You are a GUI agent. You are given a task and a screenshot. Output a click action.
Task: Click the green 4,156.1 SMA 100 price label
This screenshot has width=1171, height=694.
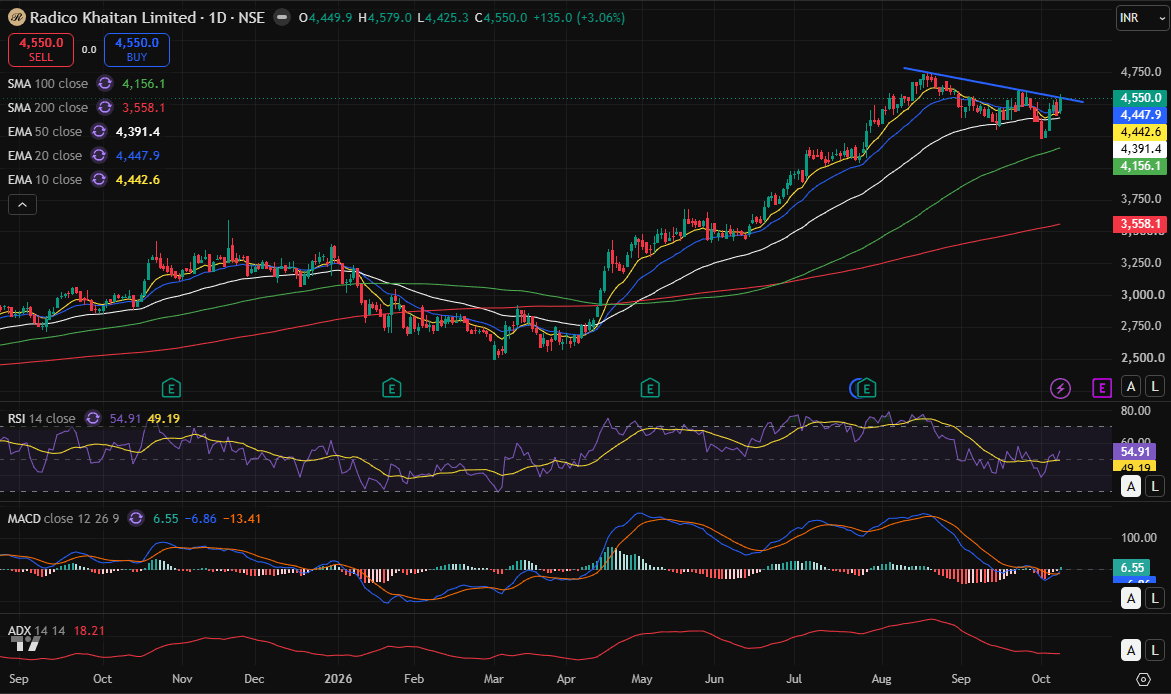1140,166
